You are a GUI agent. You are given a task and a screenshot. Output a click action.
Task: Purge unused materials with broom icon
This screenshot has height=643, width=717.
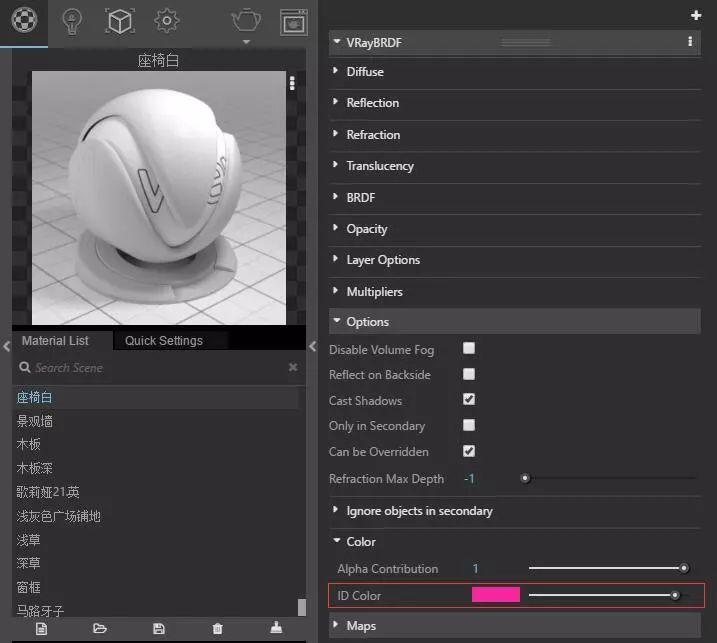276,628
